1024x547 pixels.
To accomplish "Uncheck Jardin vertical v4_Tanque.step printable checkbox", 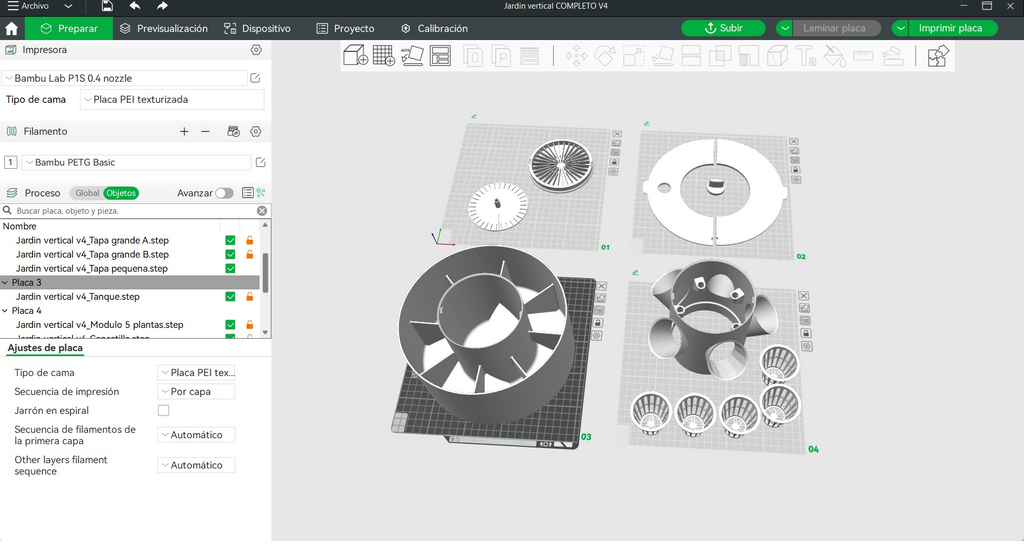I will pyautogui.click(x=230, y=297).
